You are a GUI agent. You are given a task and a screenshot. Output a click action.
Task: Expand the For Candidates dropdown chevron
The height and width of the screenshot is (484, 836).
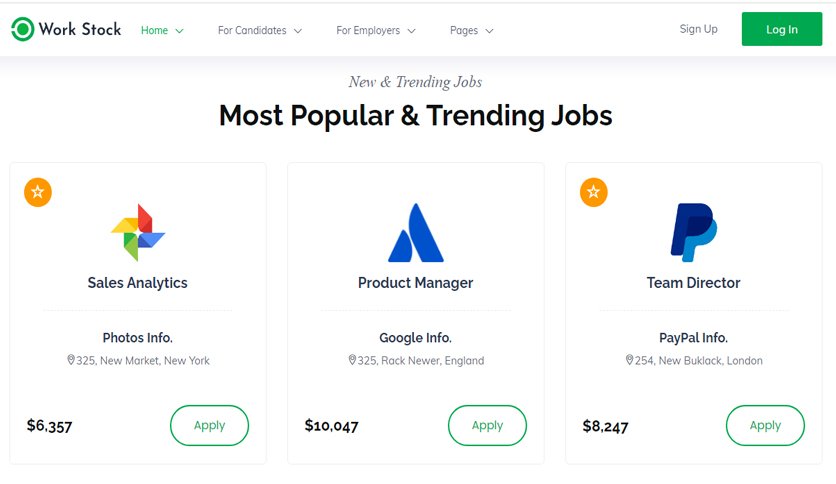click(x=298, y=31)
